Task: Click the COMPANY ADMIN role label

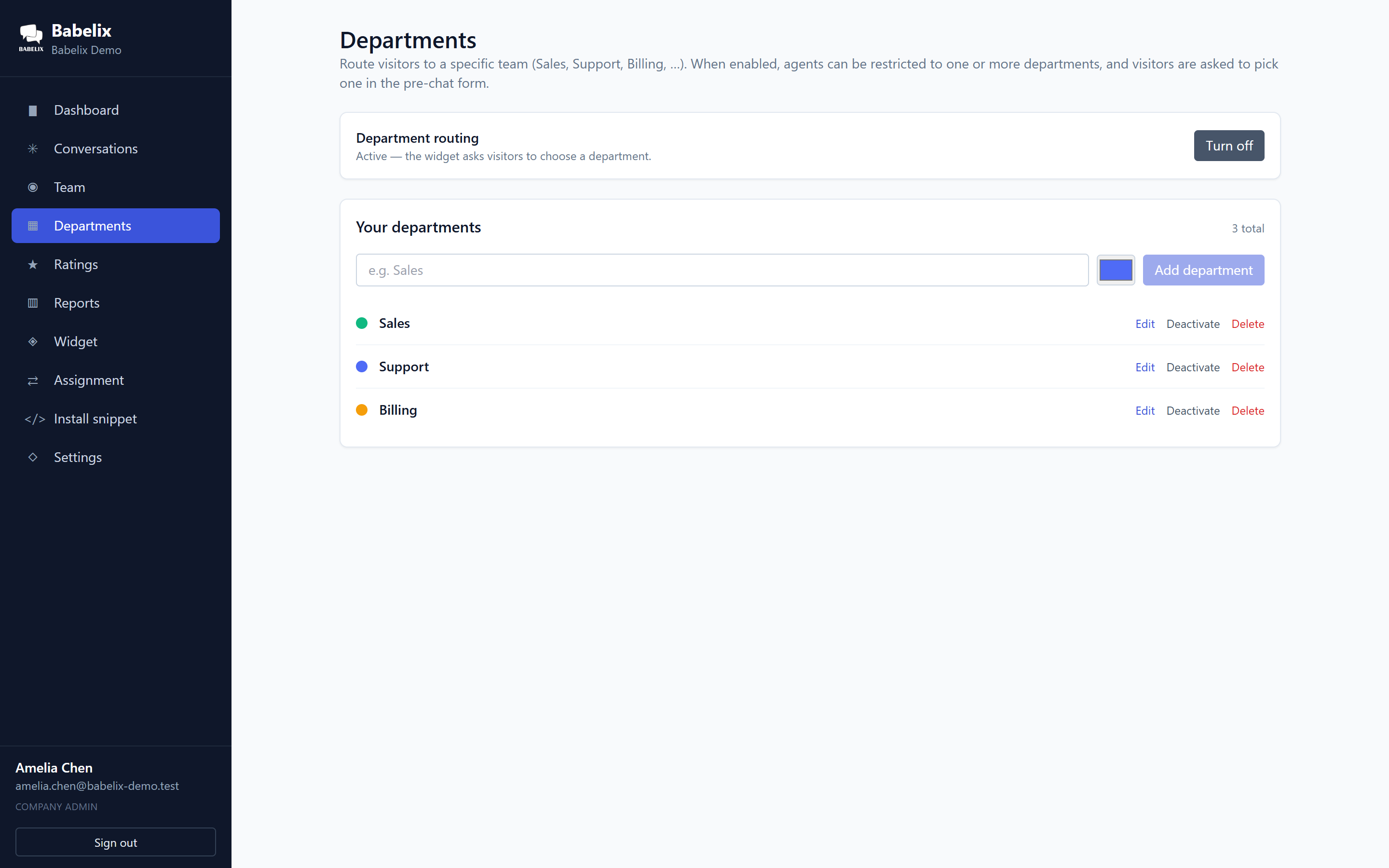Action: tap(56, 807)
